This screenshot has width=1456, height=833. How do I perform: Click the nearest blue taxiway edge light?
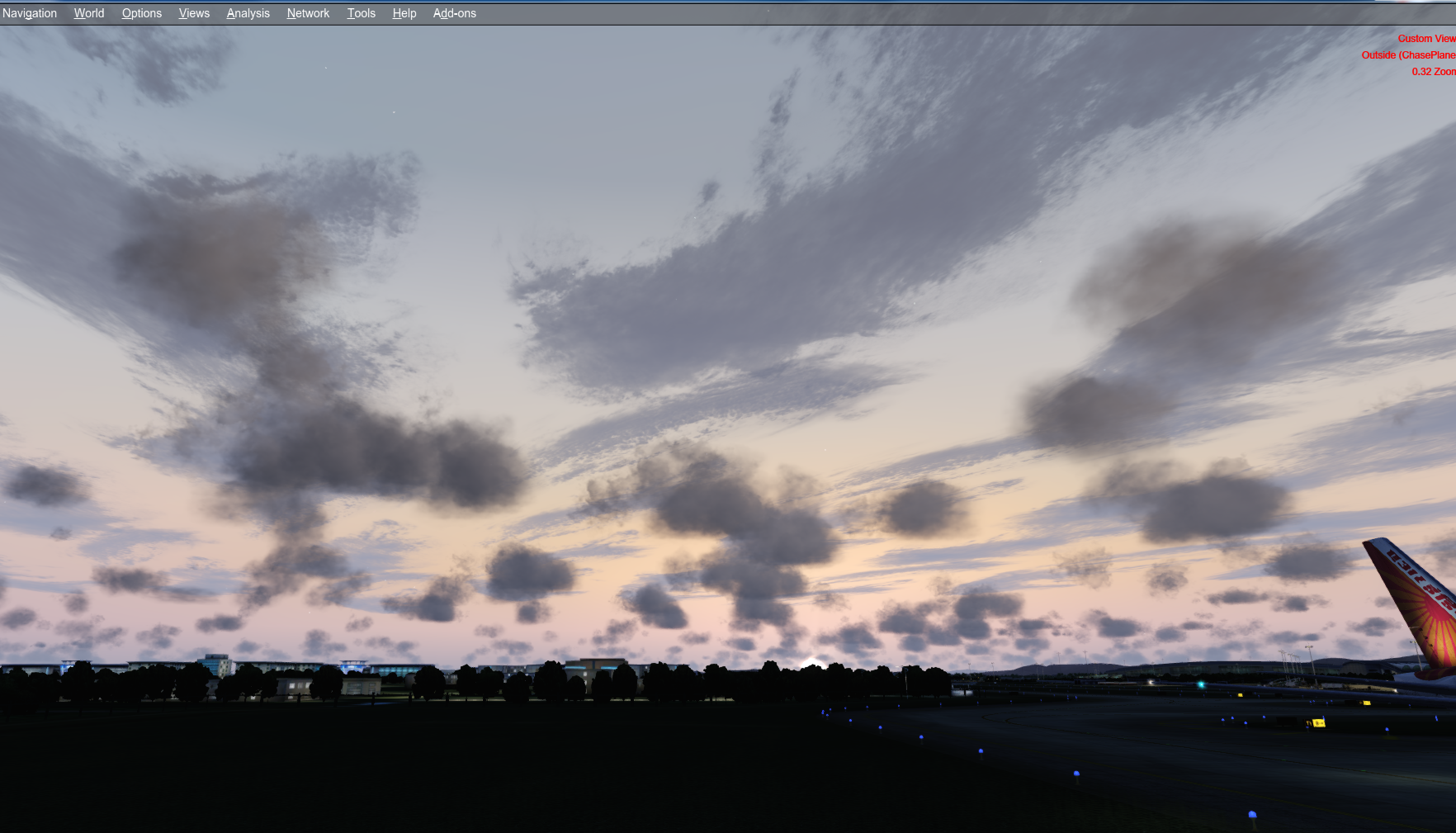1252,815
